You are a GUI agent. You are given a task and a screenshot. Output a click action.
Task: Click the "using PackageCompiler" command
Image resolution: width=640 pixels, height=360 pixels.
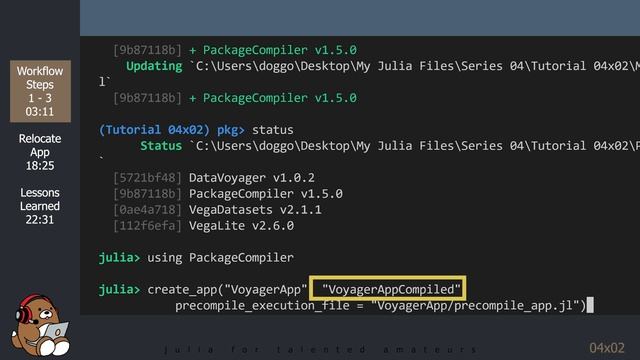click(x=220, y=258)
